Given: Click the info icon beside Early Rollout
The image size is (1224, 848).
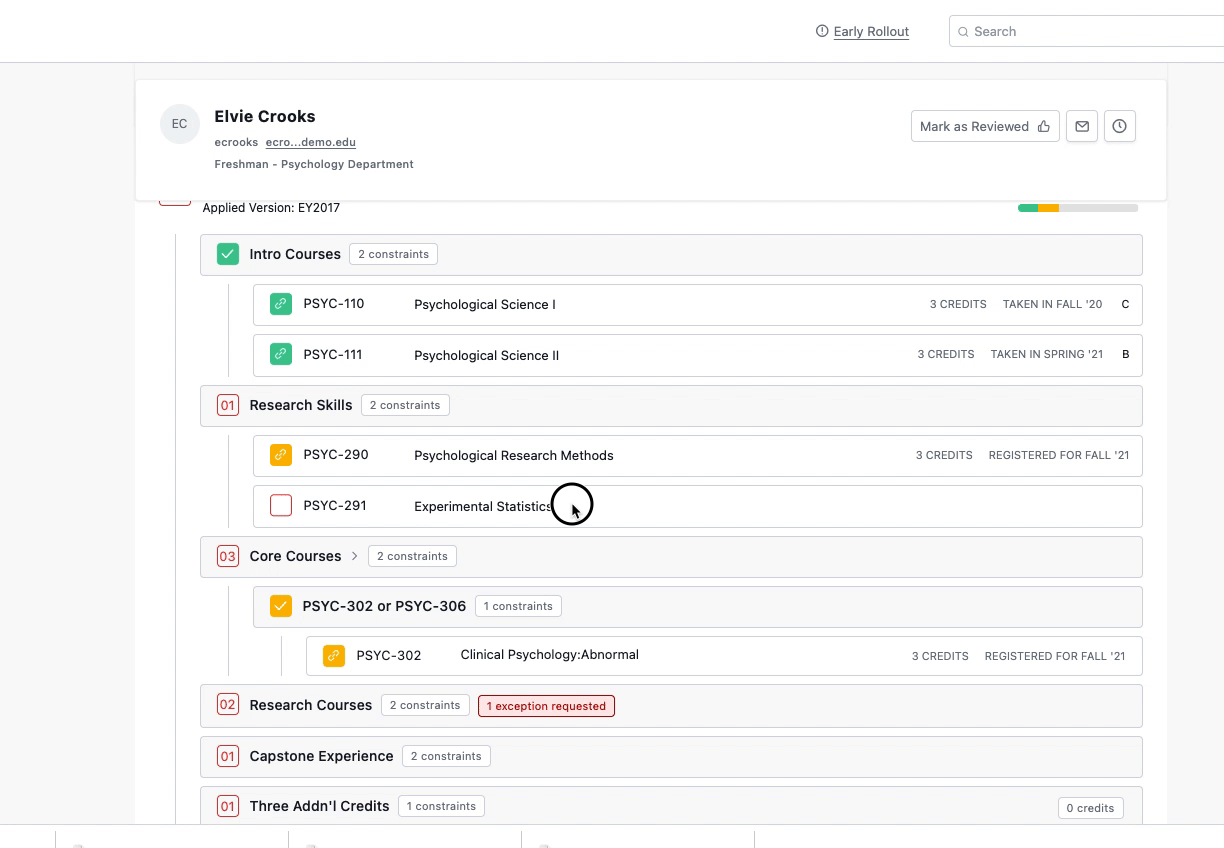Looking at the screenshot, I should tap(822, 31).
